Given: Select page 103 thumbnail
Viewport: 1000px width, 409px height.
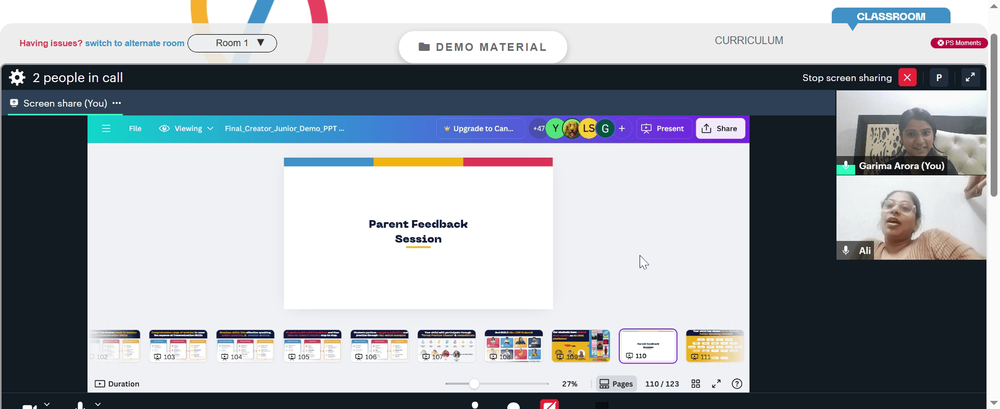Looking at the screenshot, I should click(x=178, y=346).
